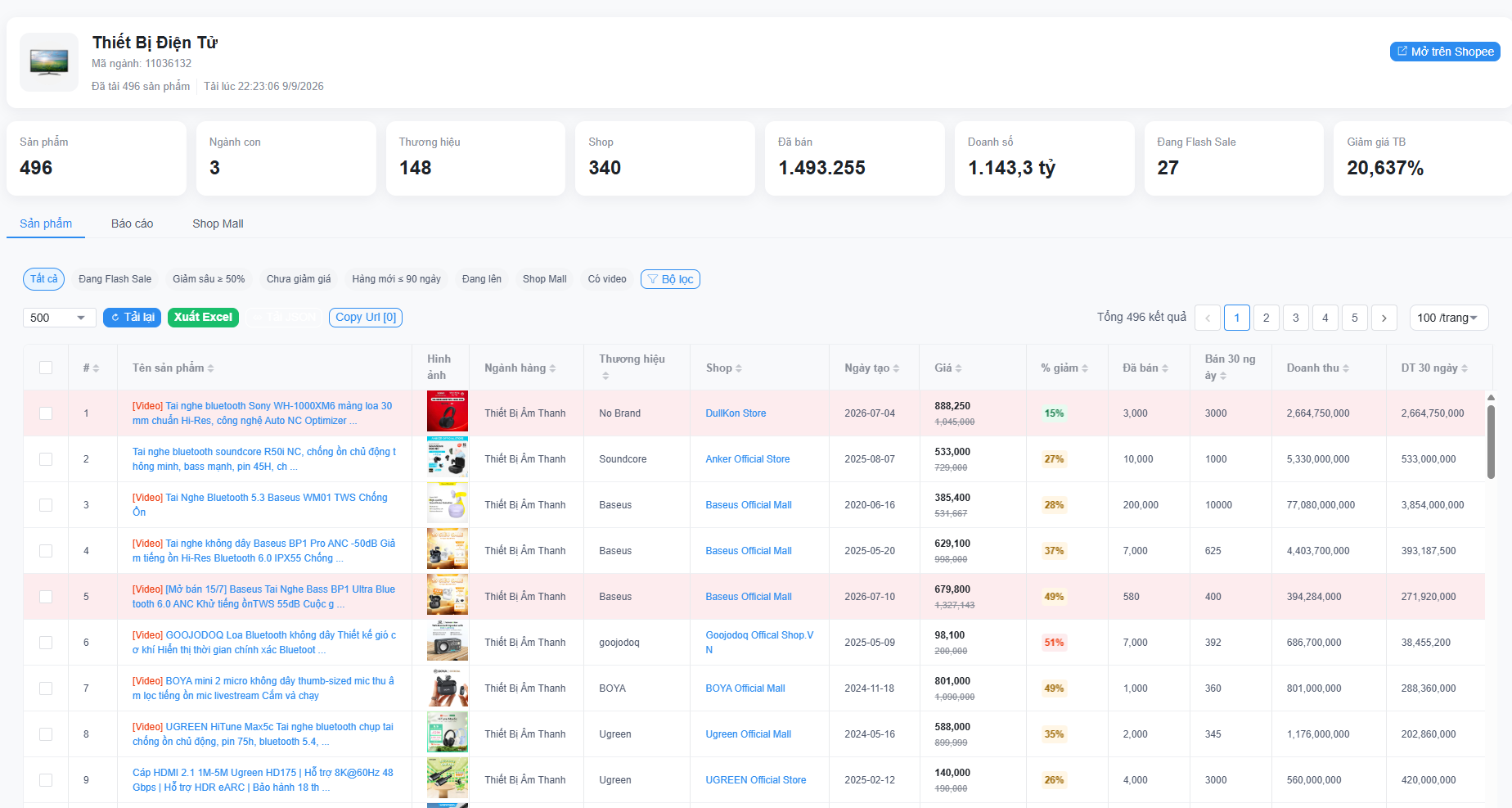
Task: Filter by Giảm sâu ≥ 50% chip
Action: (x=209, y=279)
